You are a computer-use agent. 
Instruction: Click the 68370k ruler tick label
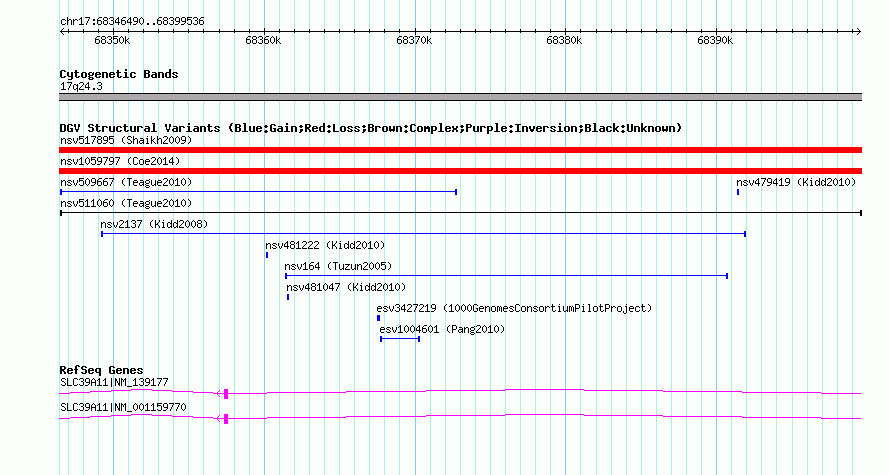[414, 40]
